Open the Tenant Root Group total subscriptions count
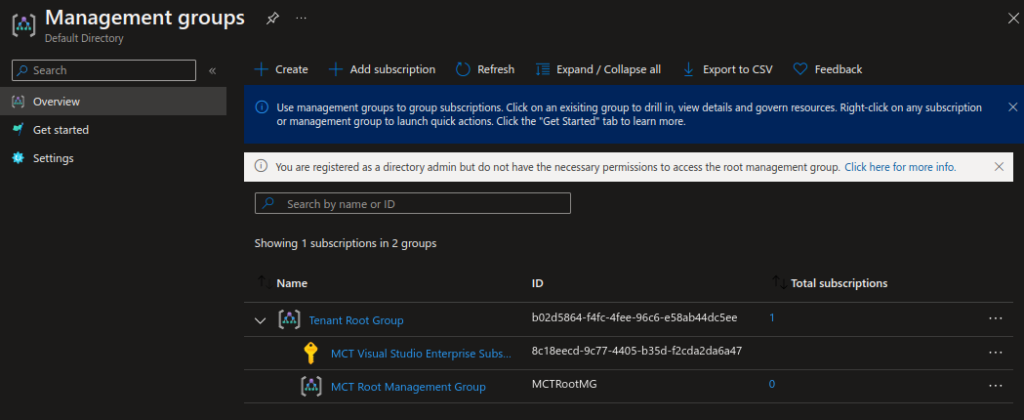Screen dimensions: 1024x420 click(772, 318)
